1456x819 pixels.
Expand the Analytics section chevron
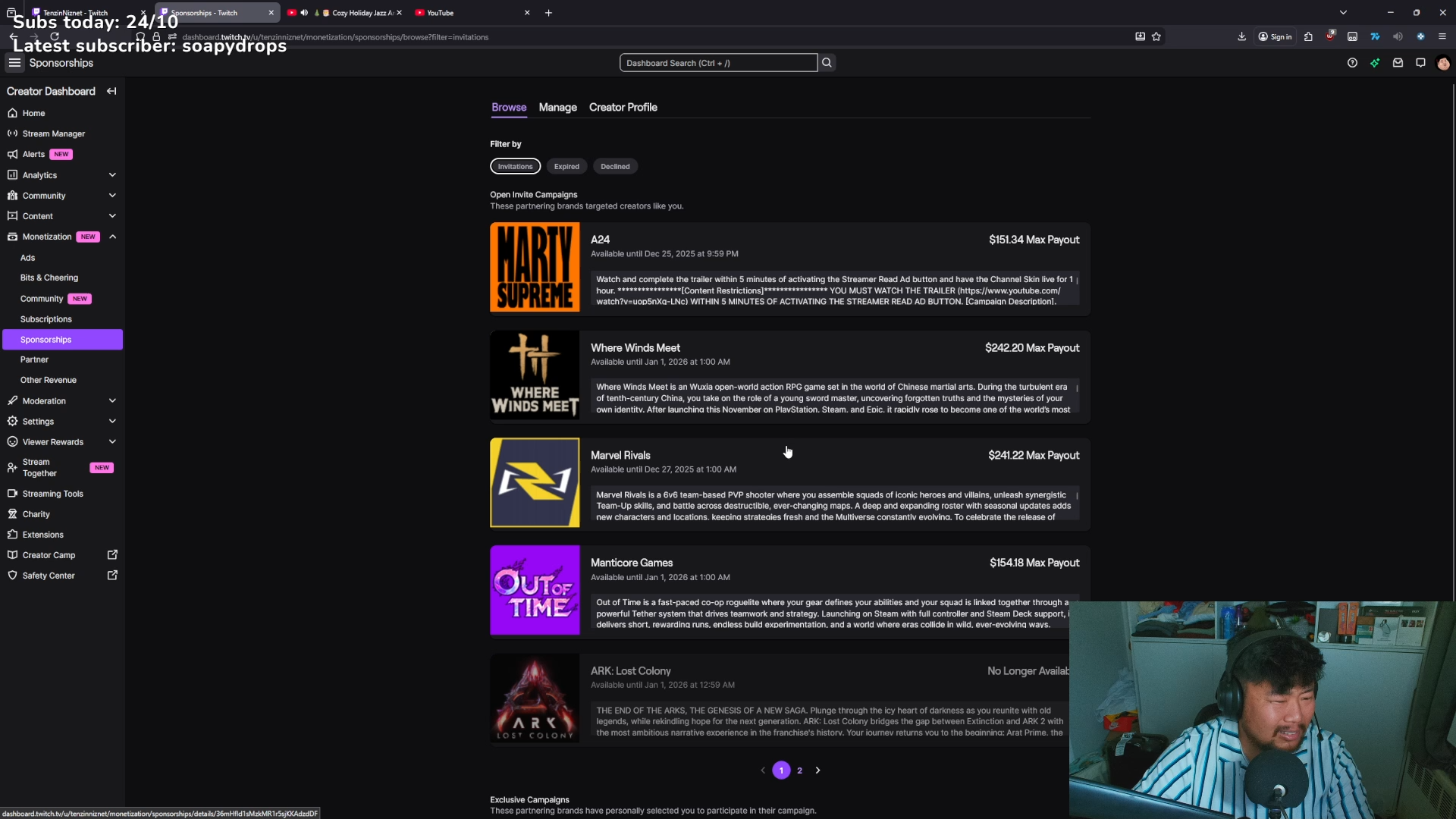pos(112,175)
